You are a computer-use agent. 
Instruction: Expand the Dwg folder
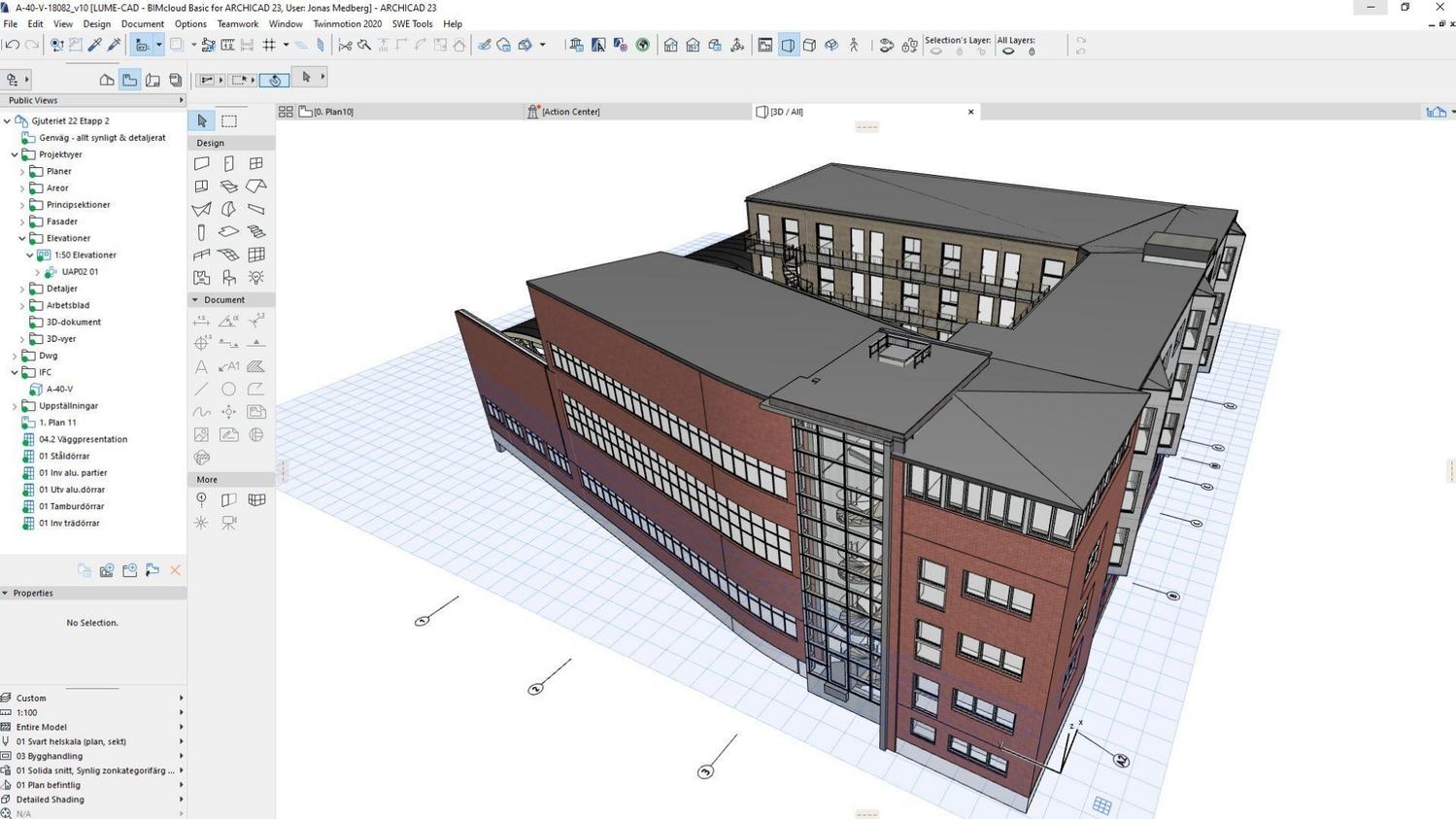pyautogui.click(x=15, y=356)
